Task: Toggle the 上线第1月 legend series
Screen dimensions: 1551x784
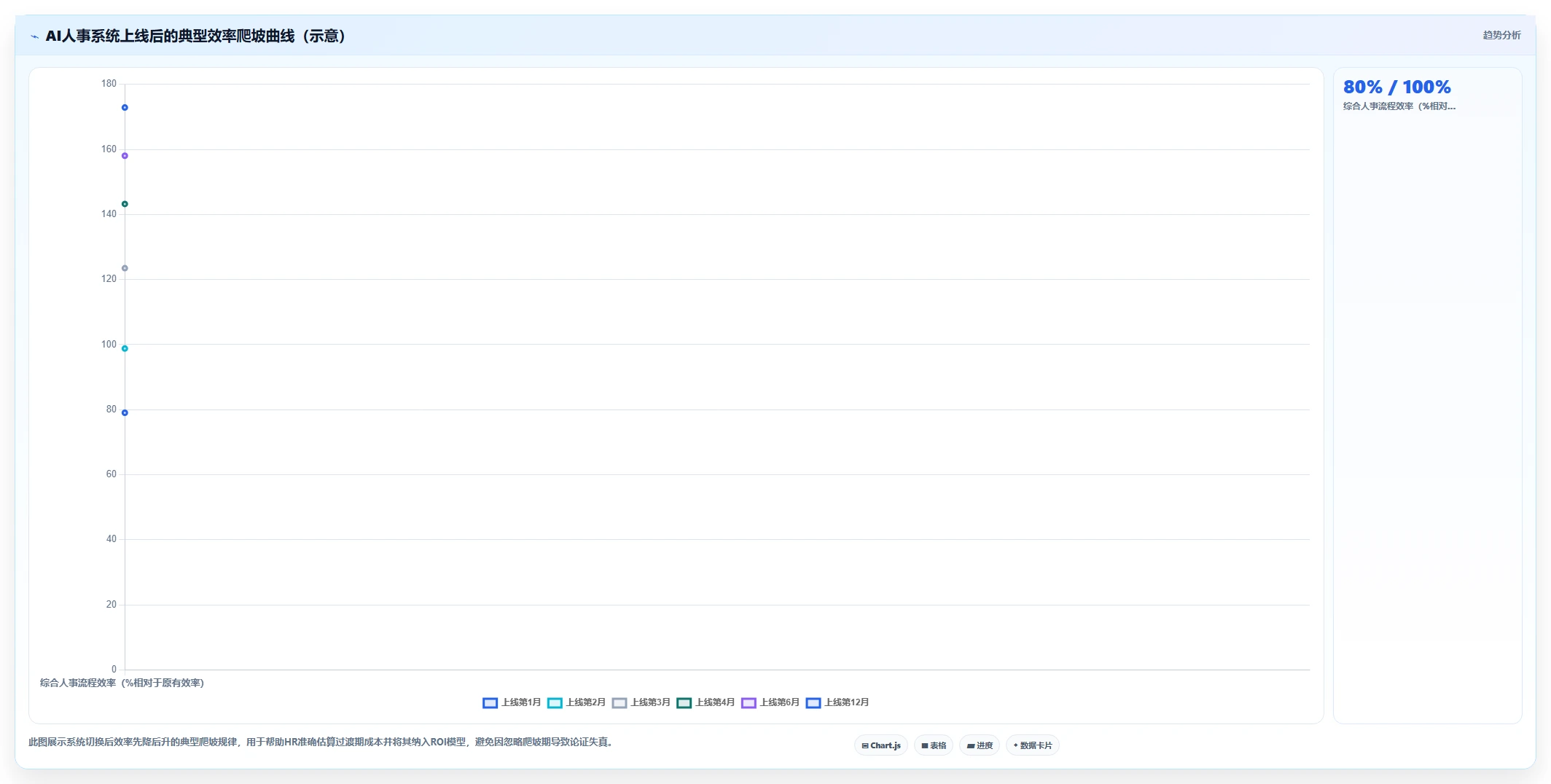Action: click(512, 702)
